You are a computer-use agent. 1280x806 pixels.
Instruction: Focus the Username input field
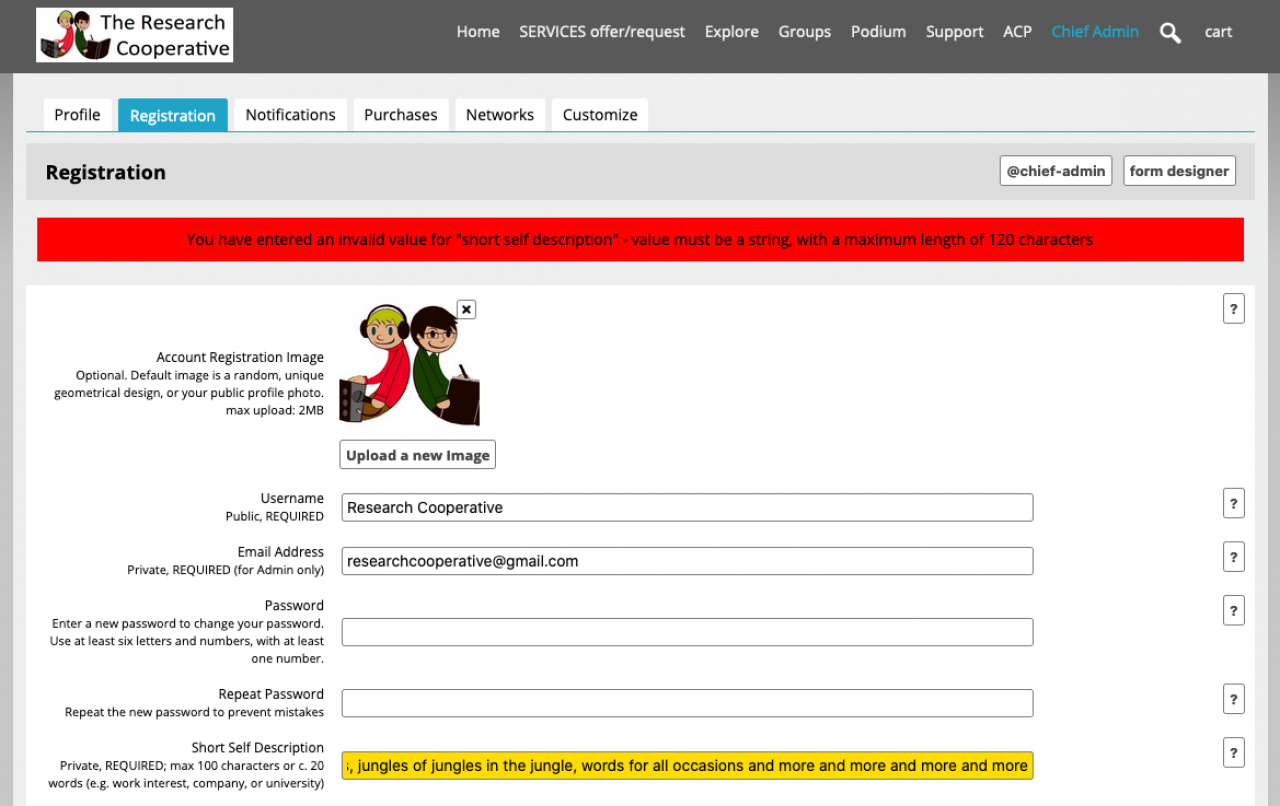pos(687,507)
